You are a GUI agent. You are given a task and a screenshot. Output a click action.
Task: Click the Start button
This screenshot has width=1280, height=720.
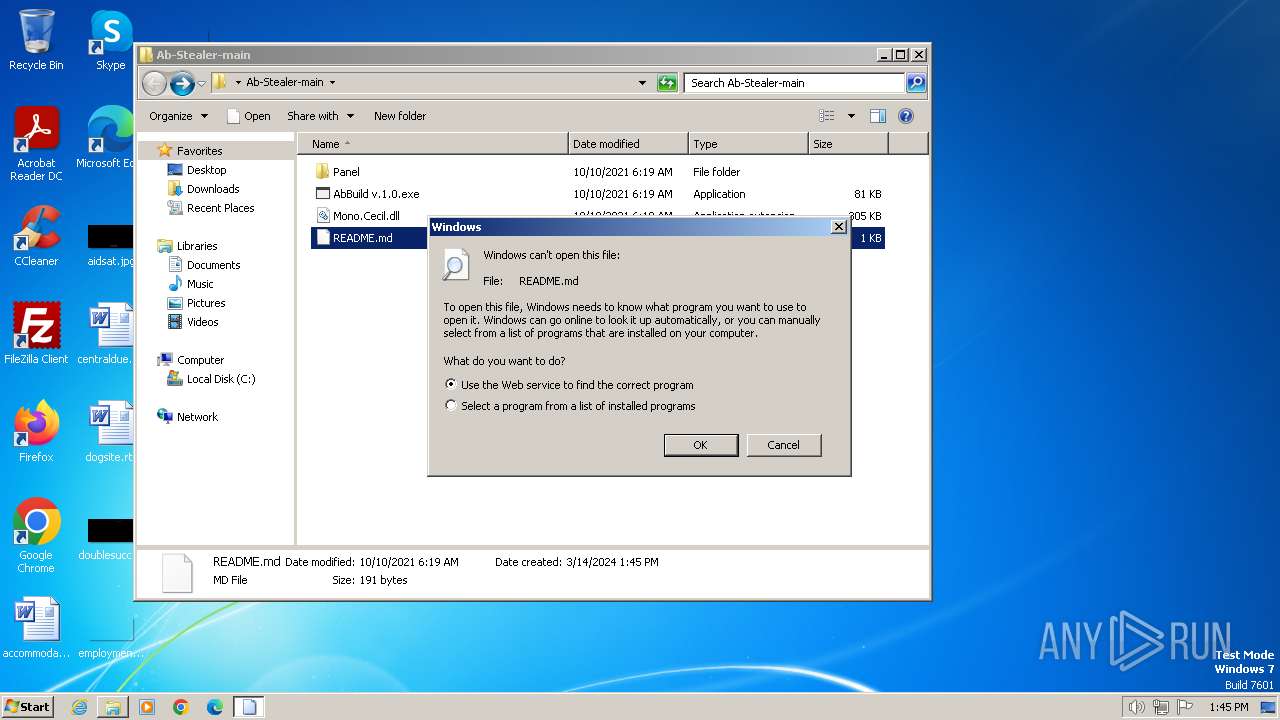(x=28, y=707)
